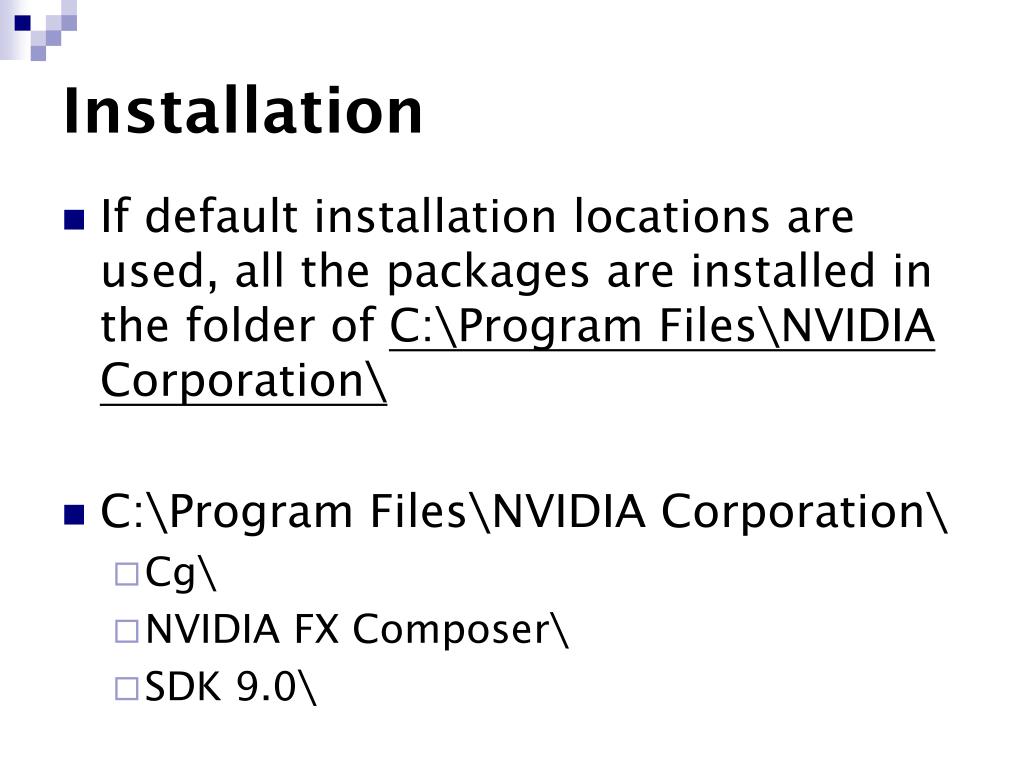Click the word 'Composer\' in the sub-list
Viewport: 1024px width, 768px height.
pyautogui.click(x=460, y=630)
